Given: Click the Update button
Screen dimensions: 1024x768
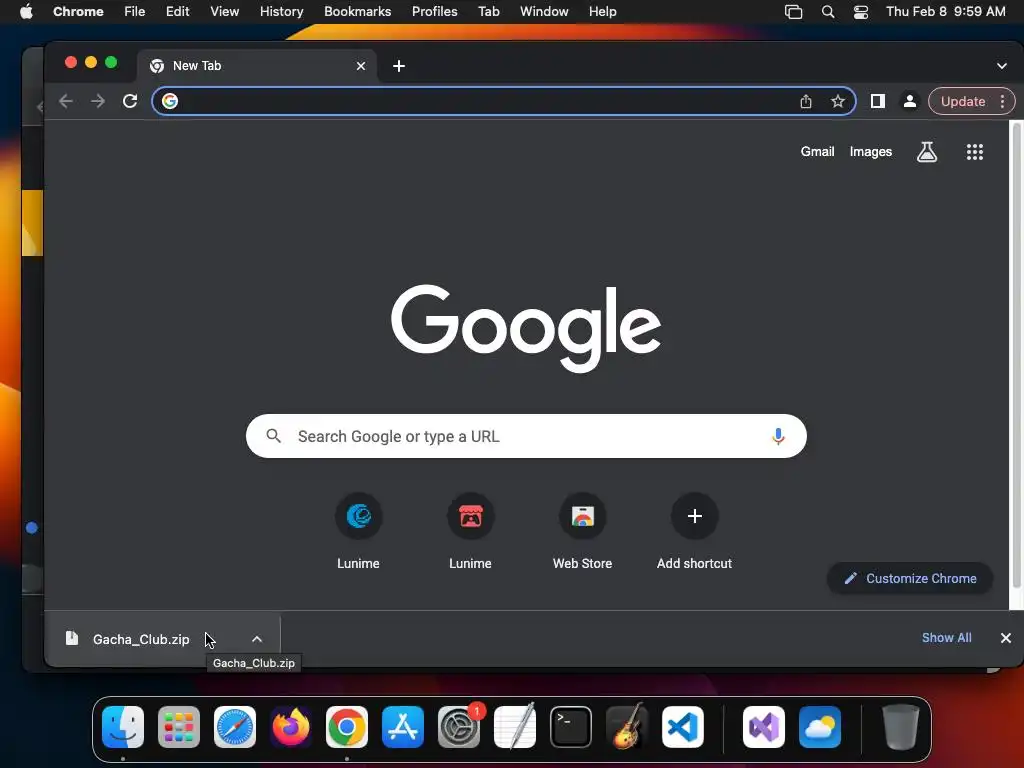Looking at the screenshot, I should coord(963,101).
